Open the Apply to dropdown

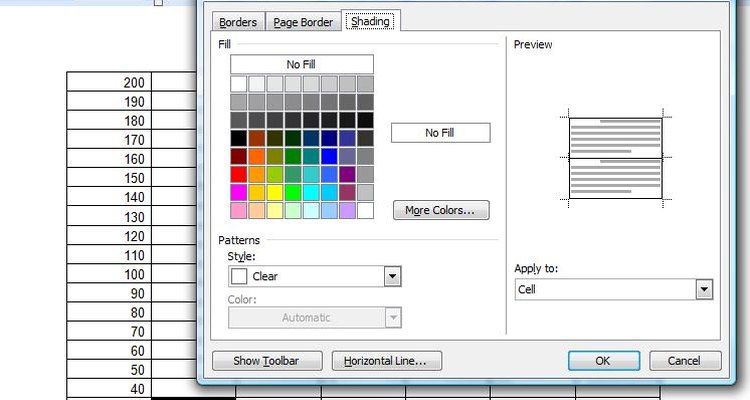point(704,289)
